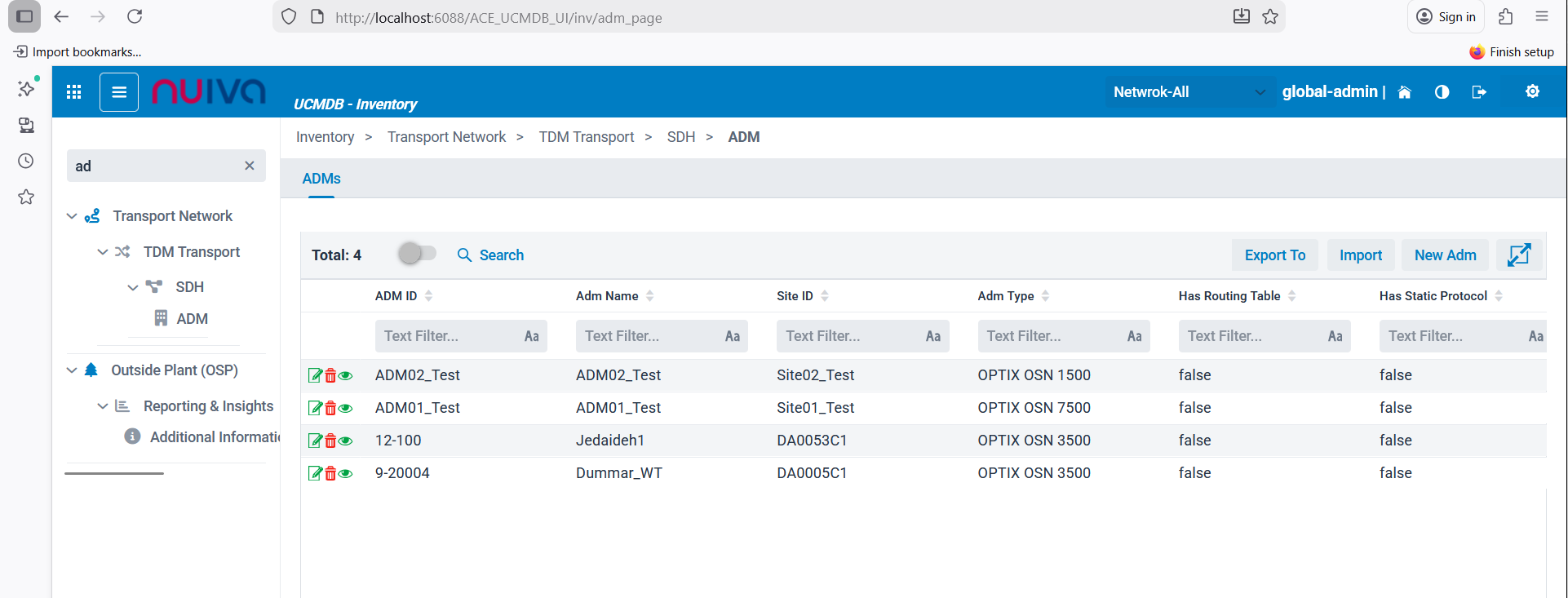Toggle the contrast theme icon
1568x598 pixels.
pos(1442,92)
